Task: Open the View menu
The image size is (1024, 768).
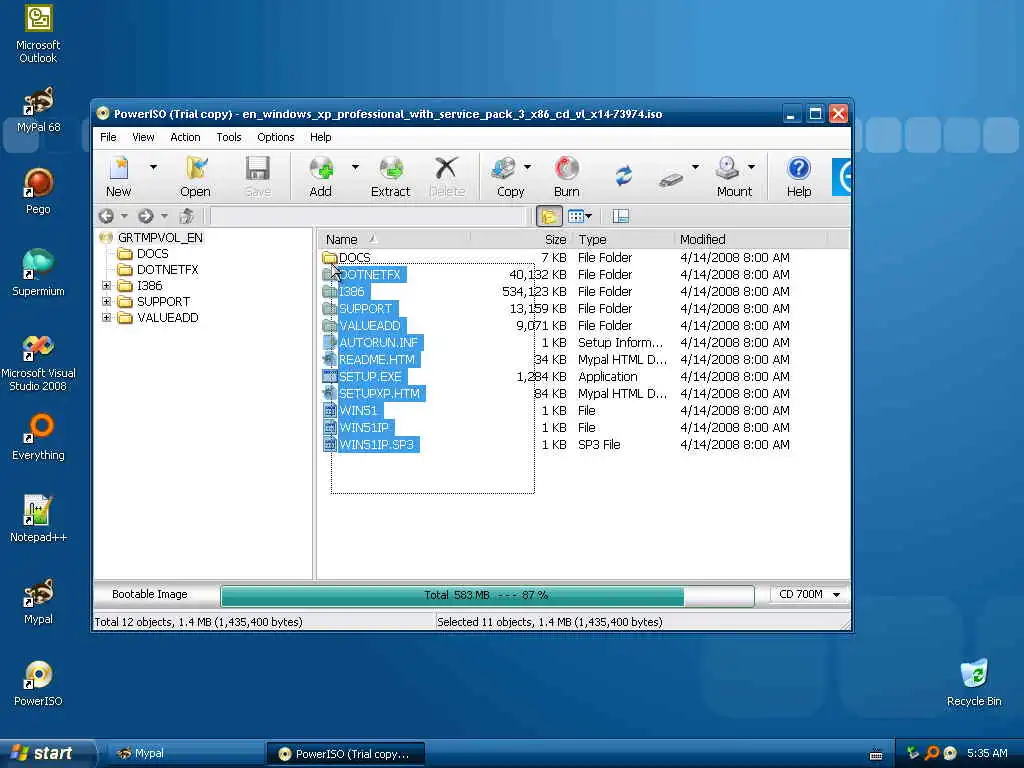Action: [x=143, y=137]
